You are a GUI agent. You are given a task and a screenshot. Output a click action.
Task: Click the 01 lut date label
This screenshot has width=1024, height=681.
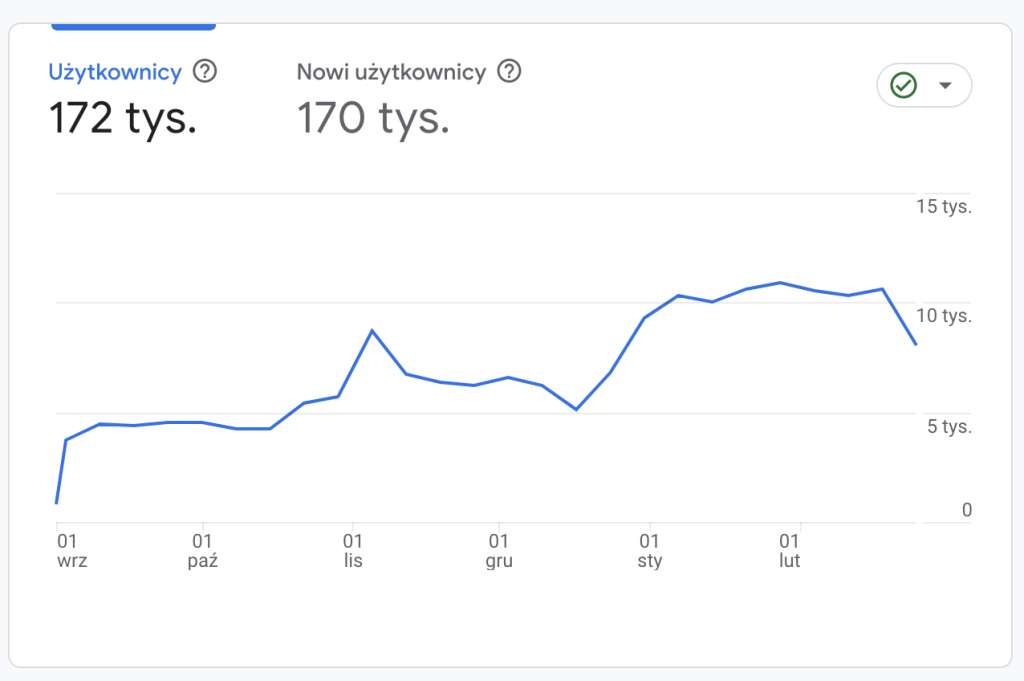point(790,551)
